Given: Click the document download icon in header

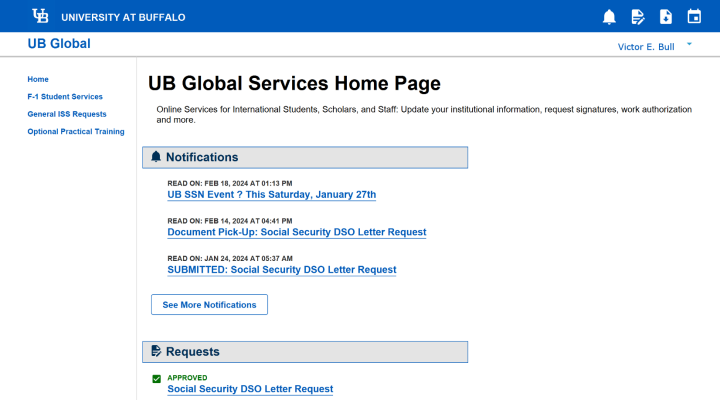Looking at the screenshot, I should pos(666,16).
